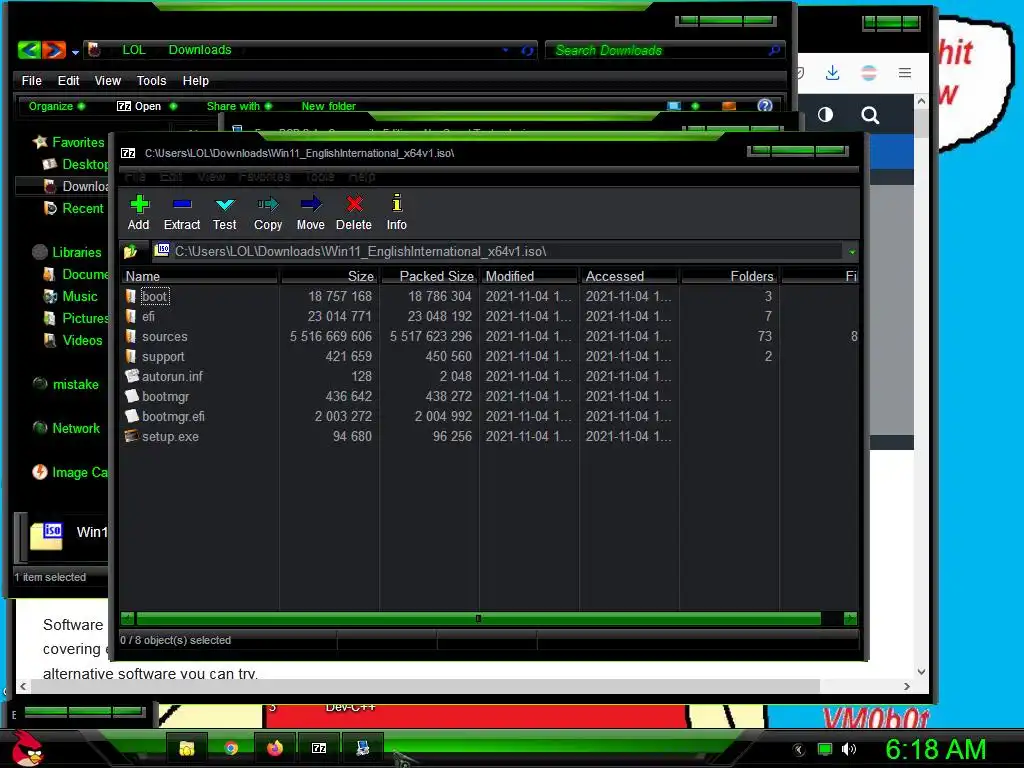
Task: Click the Explorer back arrow
Action: 29,50
